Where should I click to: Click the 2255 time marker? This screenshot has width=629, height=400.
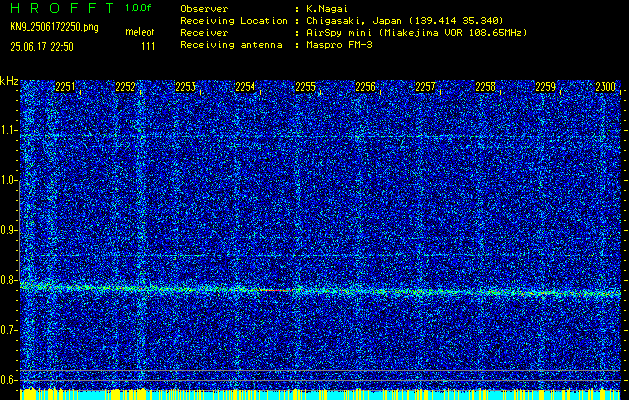click(x=305, y=87)
